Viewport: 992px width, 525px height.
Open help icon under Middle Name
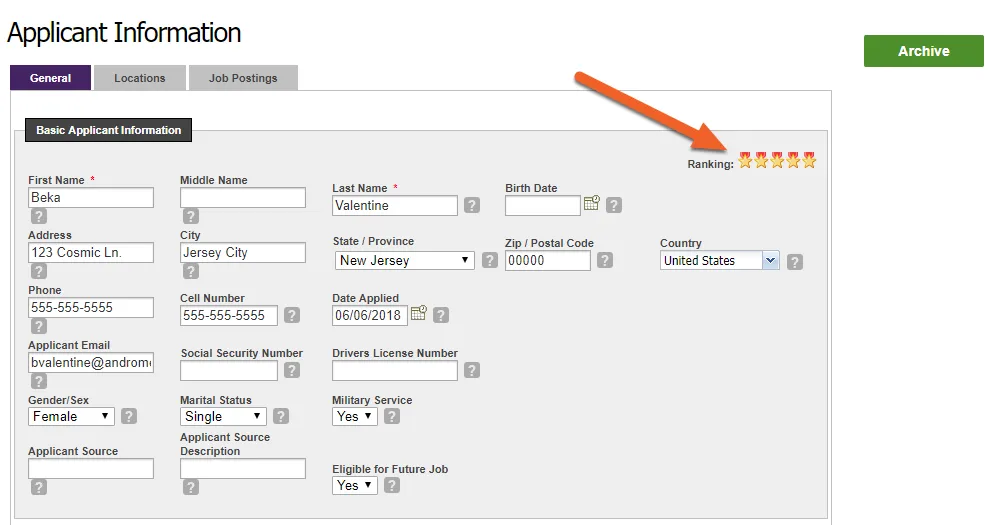(190, 216)
